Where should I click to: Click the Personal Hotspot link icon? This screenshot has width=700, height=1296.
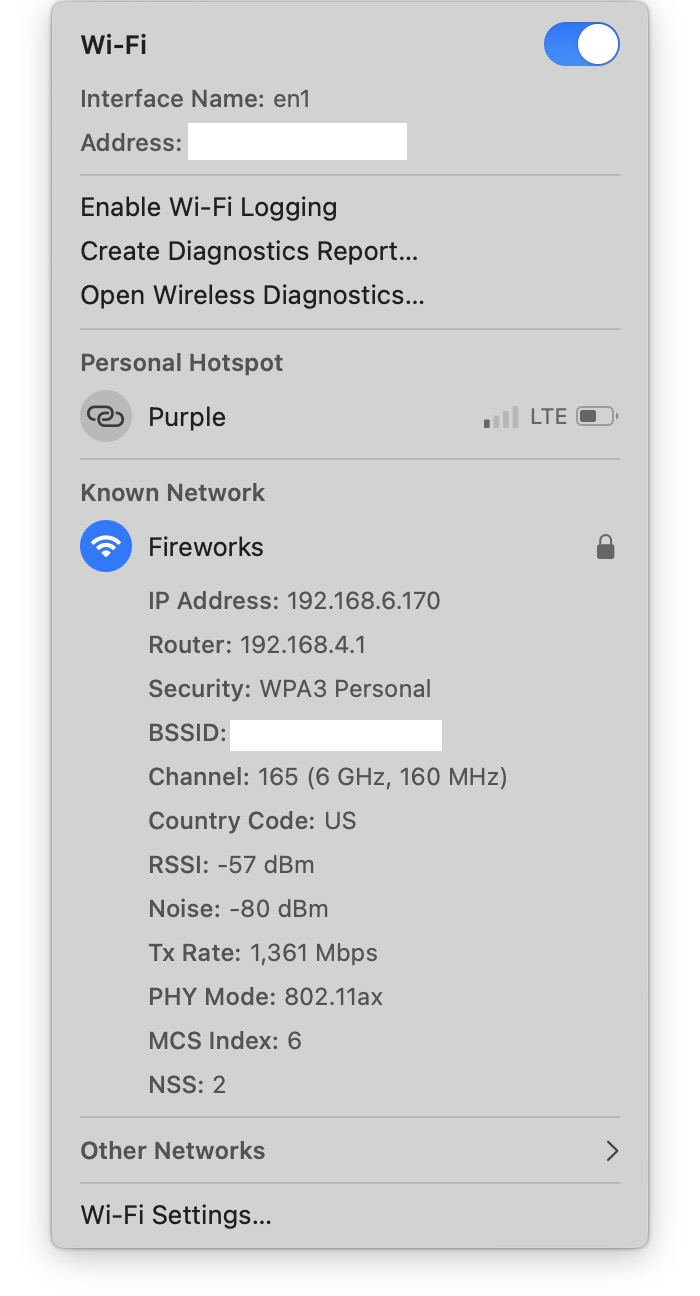(106, 416)
